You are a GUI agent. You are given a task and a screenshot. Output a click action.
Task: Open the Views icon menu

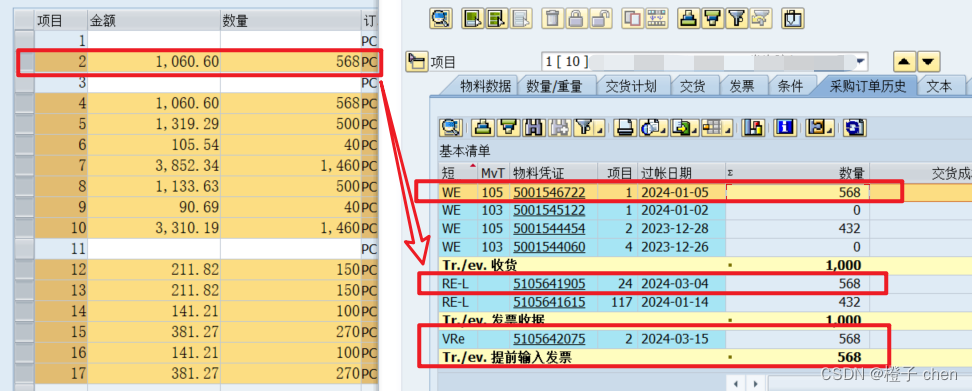[653, 128]
